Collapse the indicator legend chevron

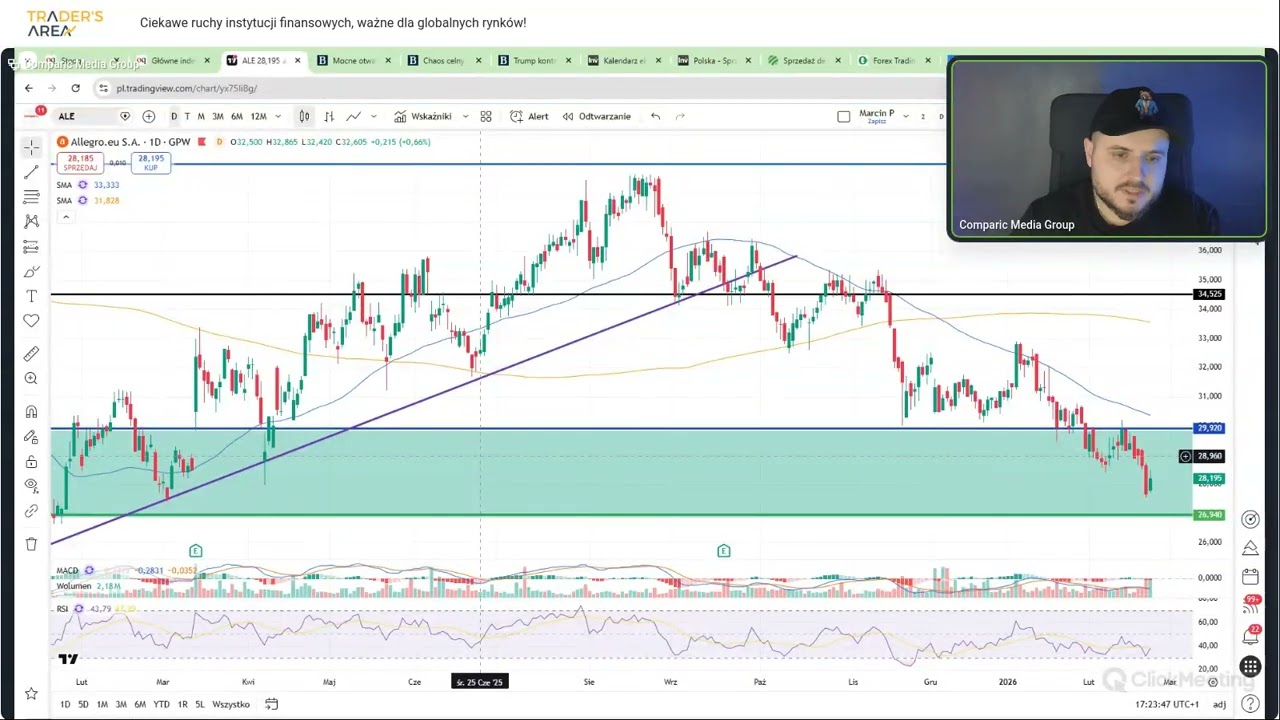tap(66, 217)
